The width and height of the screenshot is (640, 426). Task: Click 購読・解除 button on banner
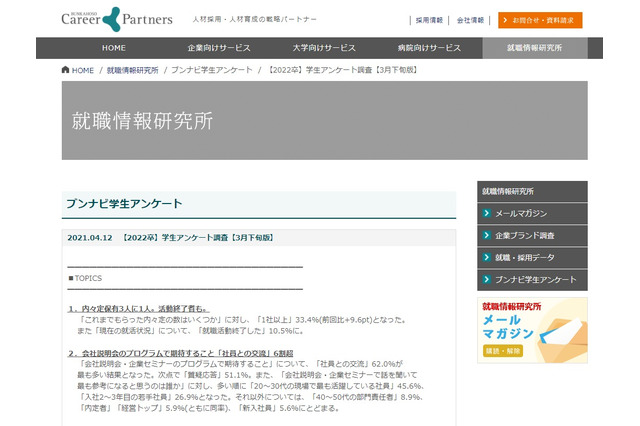[503, 351]
